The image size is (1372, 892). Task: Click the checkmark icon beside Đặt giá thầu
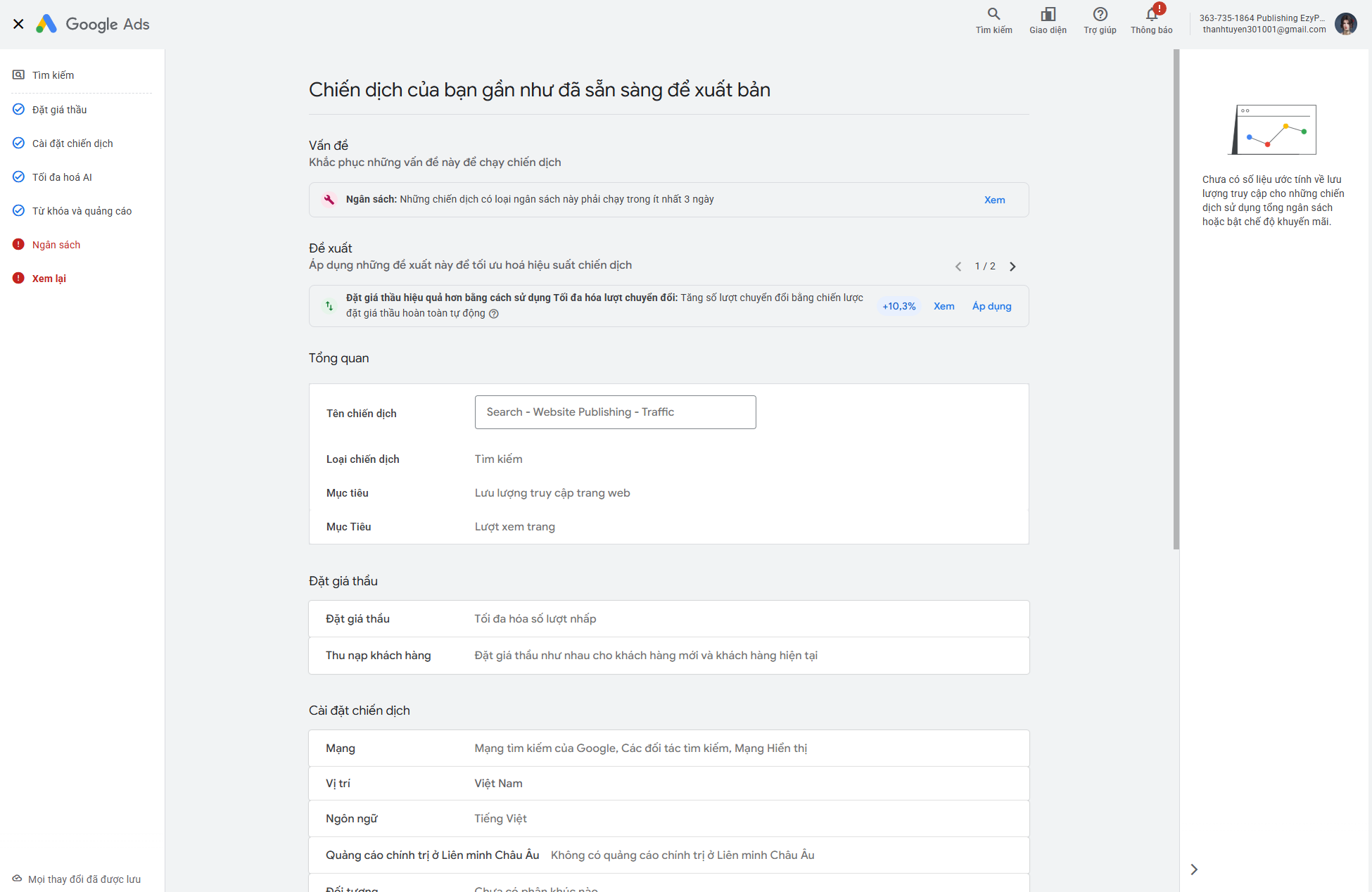(18, 109)
